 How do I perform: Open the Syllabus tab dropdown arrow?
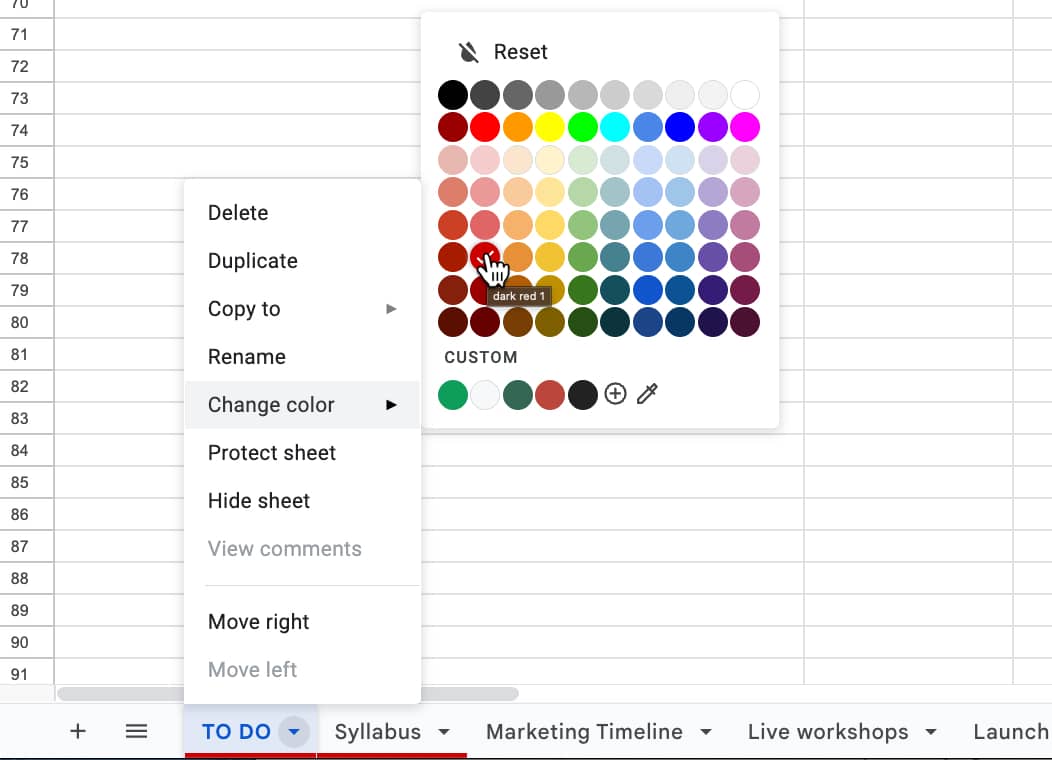444,732
